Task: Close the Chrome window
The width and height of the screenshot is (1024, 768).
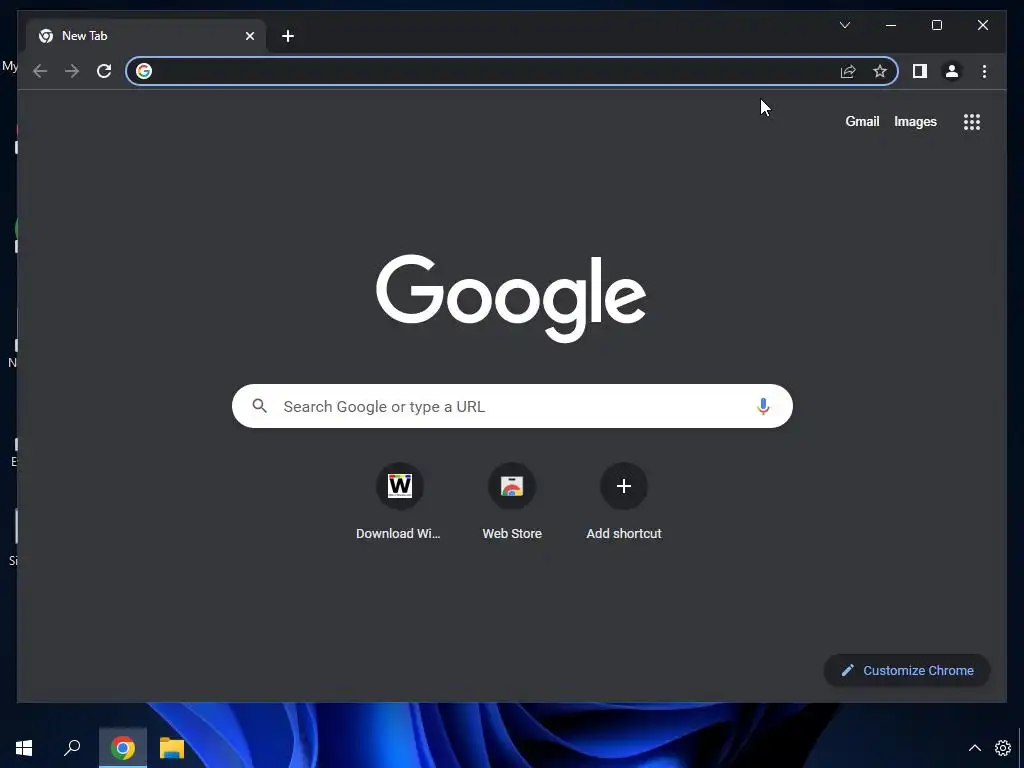Action: 983,25
